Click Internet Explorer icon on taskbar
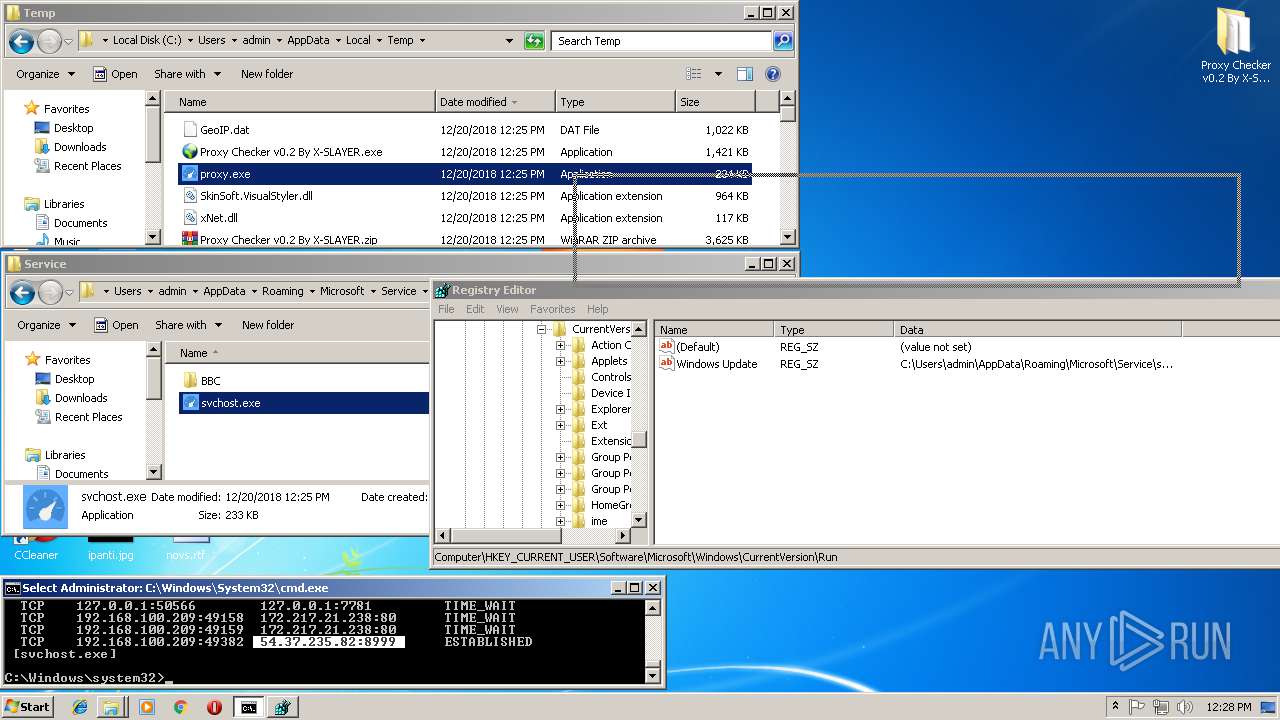The height and width of the screenshot is (720, 1280). click(80, 707)
